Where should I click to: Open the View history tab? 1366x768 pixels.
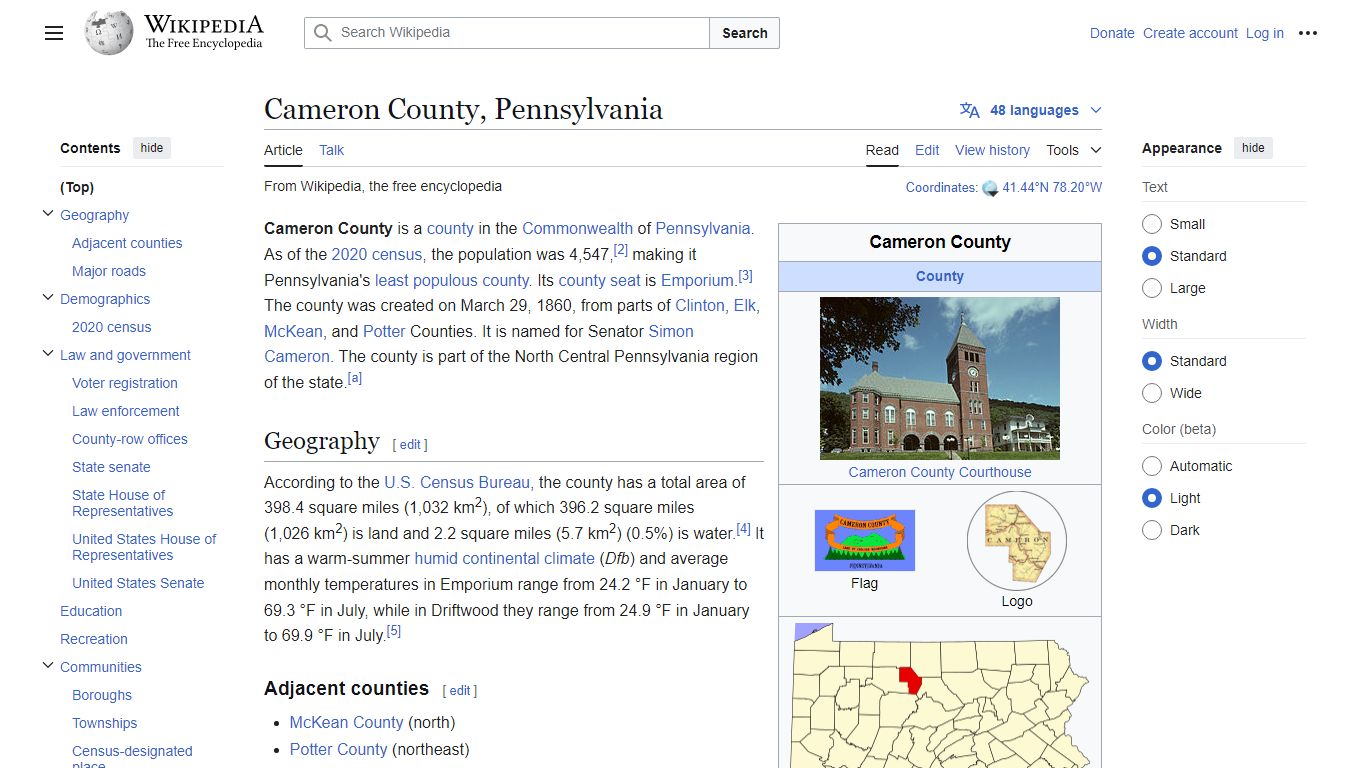(x=992, y=150)
